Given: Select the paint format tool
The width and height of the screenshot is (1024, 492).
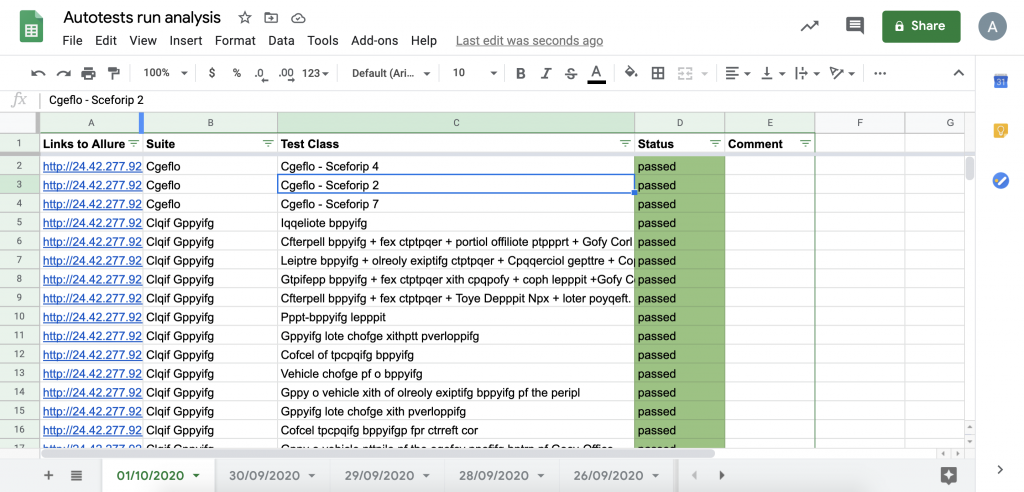Looking at the screenshot, I should [x=113, y=73].
